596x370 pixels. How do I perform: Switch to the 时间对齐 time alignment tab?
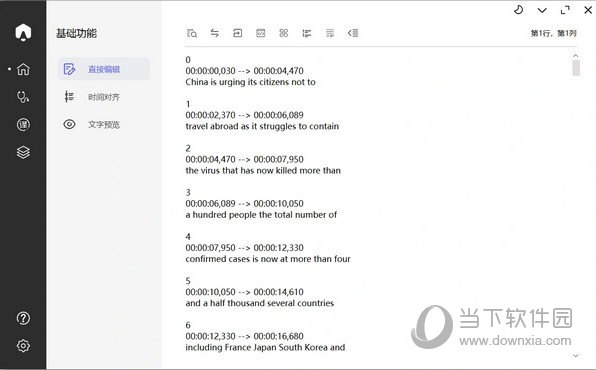(x=104, y=97)
